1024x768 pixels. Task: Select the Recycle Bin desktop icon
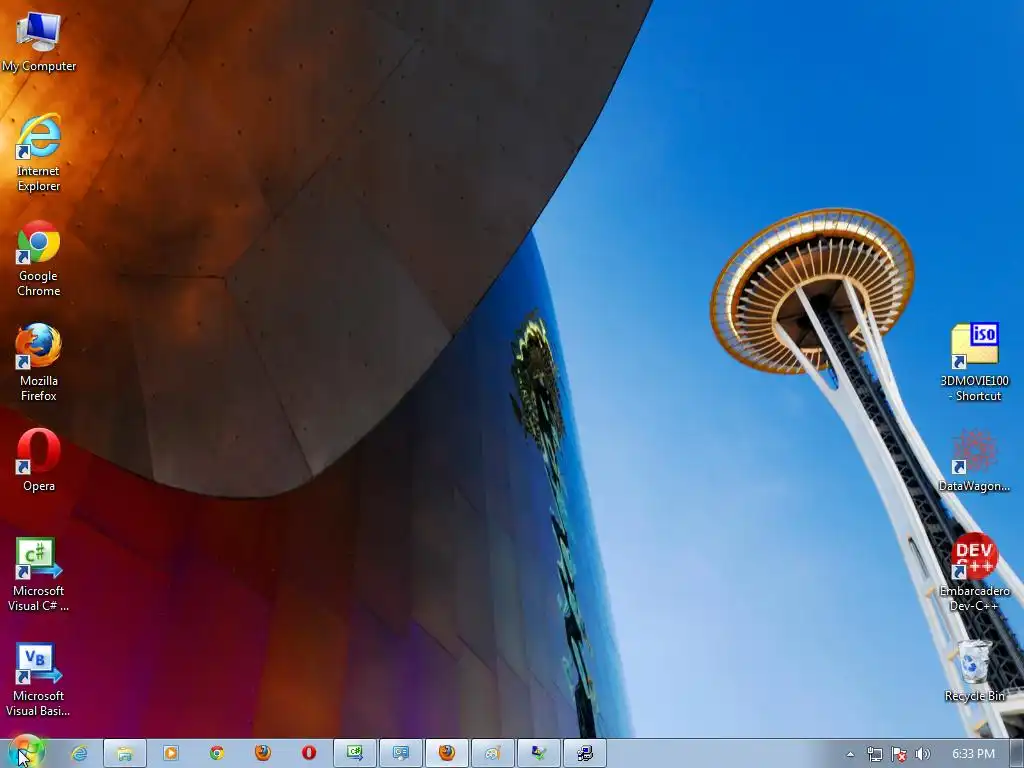pyautogui.click(x=974, y=671)
